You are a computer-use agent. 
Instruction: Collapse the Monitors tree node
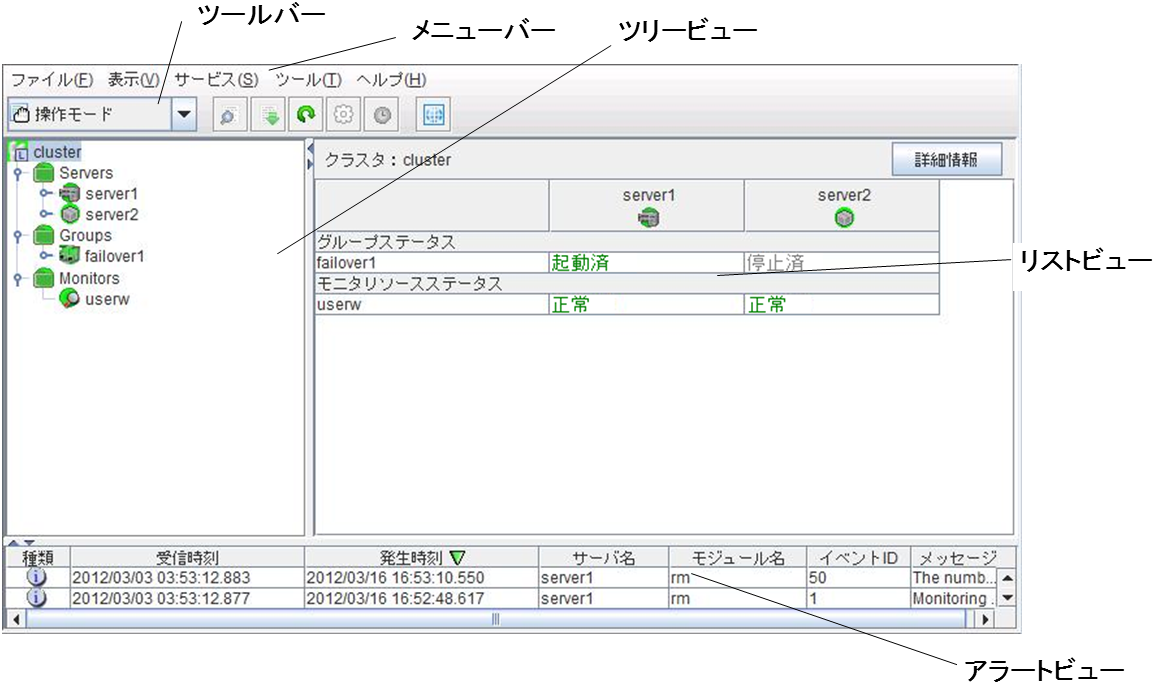tap(17, 279)
